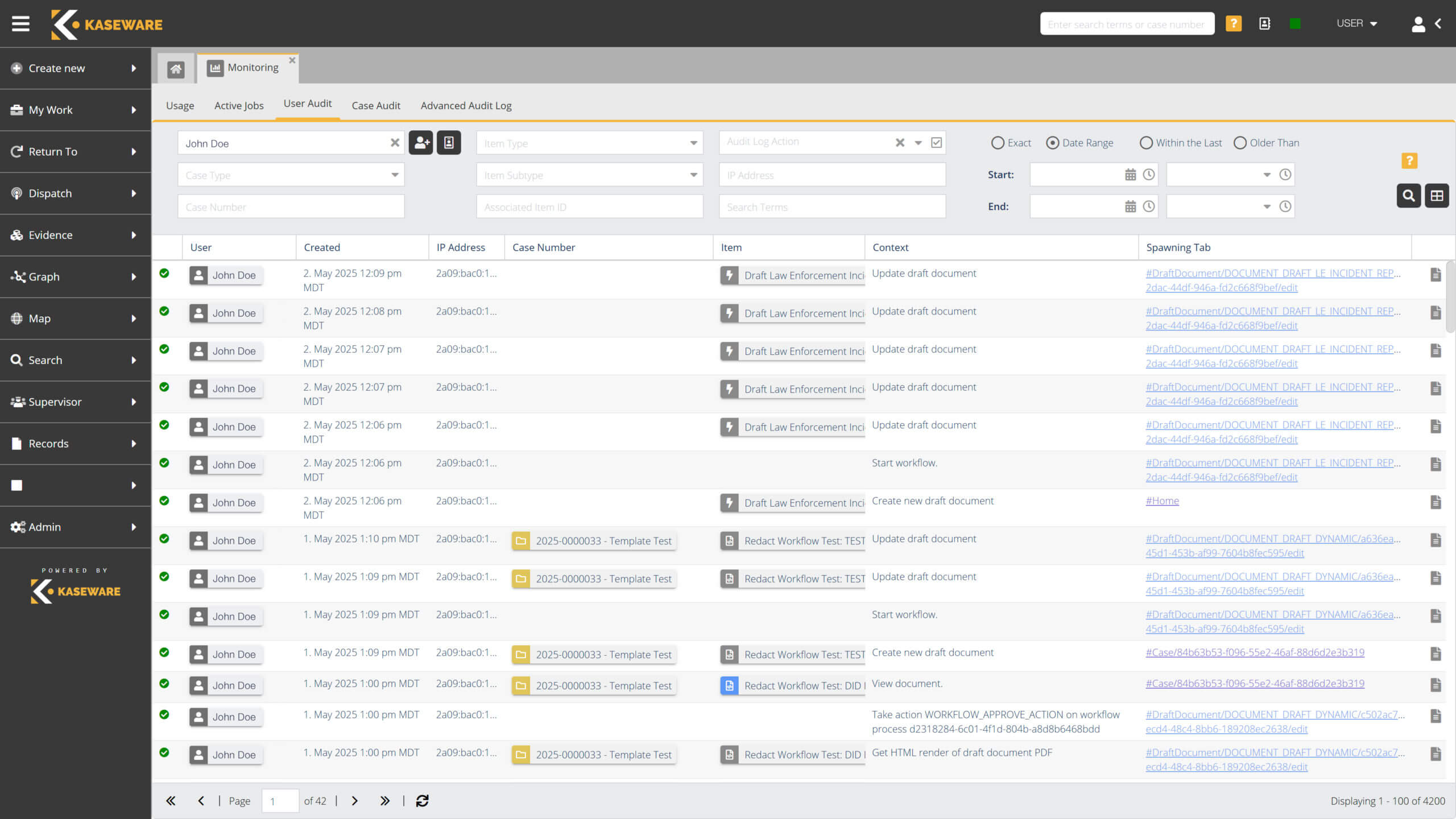Click the page number input box
Screen dimensions: 1456x819
280,801
